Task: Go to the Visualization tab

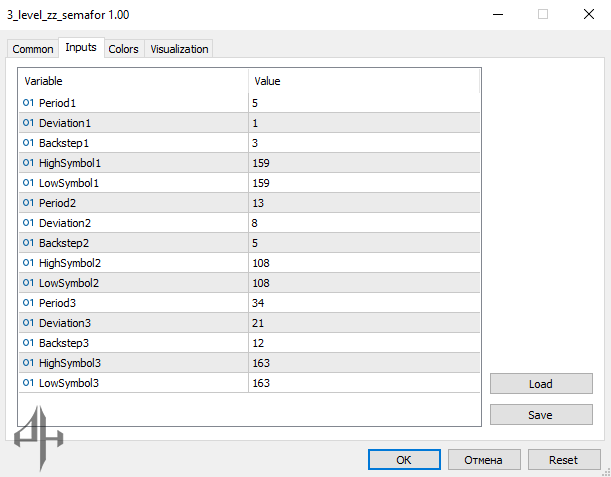Action: click(179, 49)
